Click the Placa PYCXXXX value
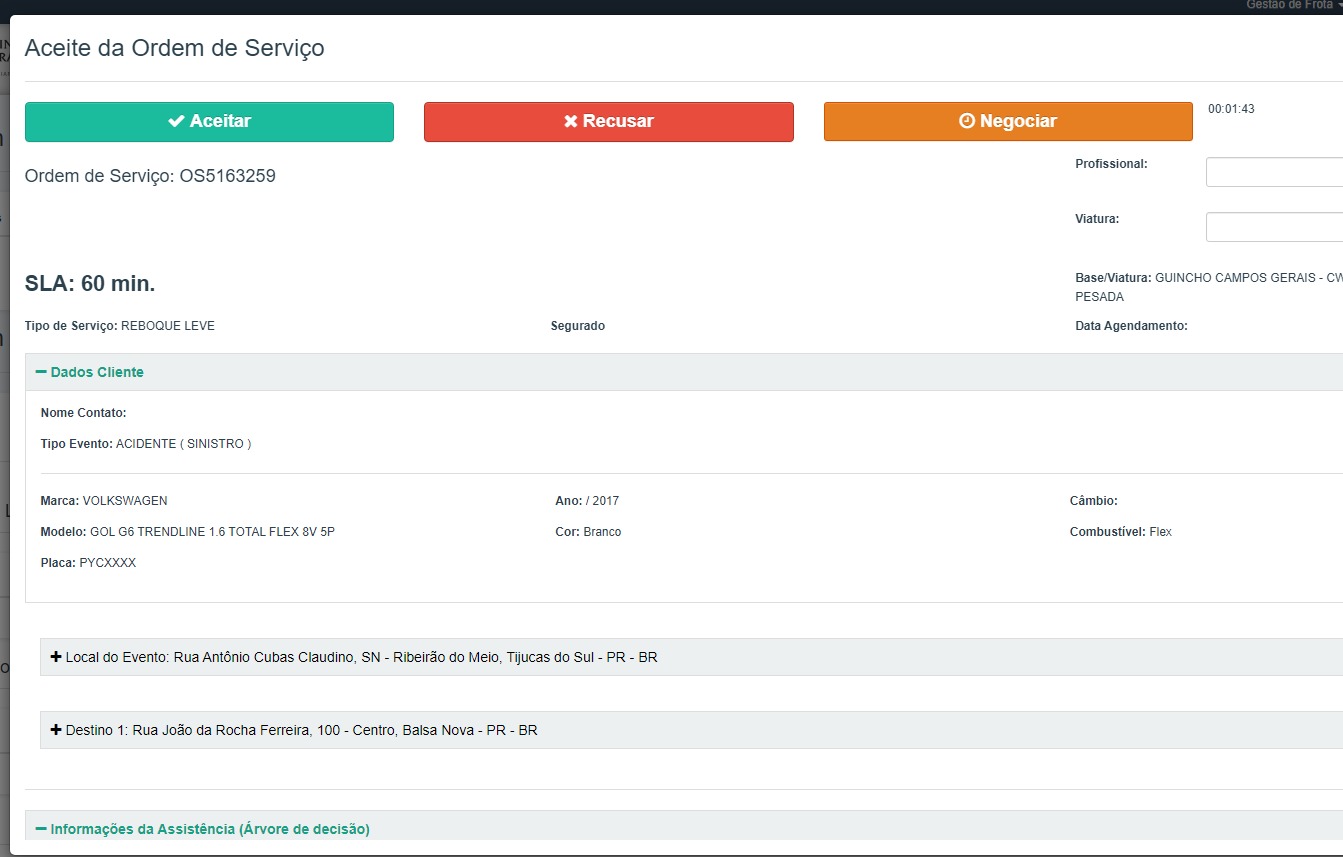This screenshot has height=857, width=1343. tap(107, 563)
